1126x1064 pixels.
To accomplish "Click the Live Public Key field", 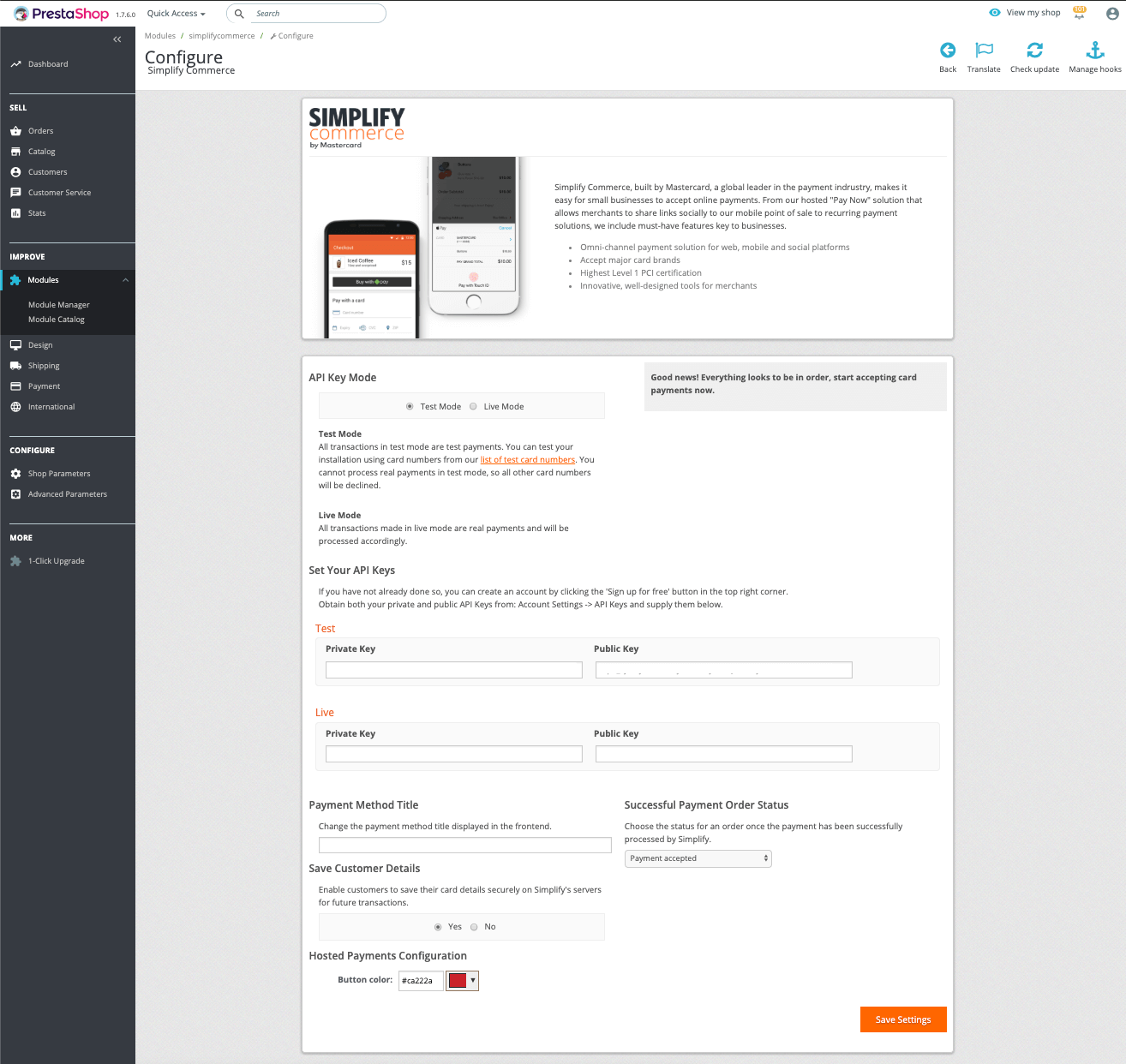I will [x=724, y=754].
